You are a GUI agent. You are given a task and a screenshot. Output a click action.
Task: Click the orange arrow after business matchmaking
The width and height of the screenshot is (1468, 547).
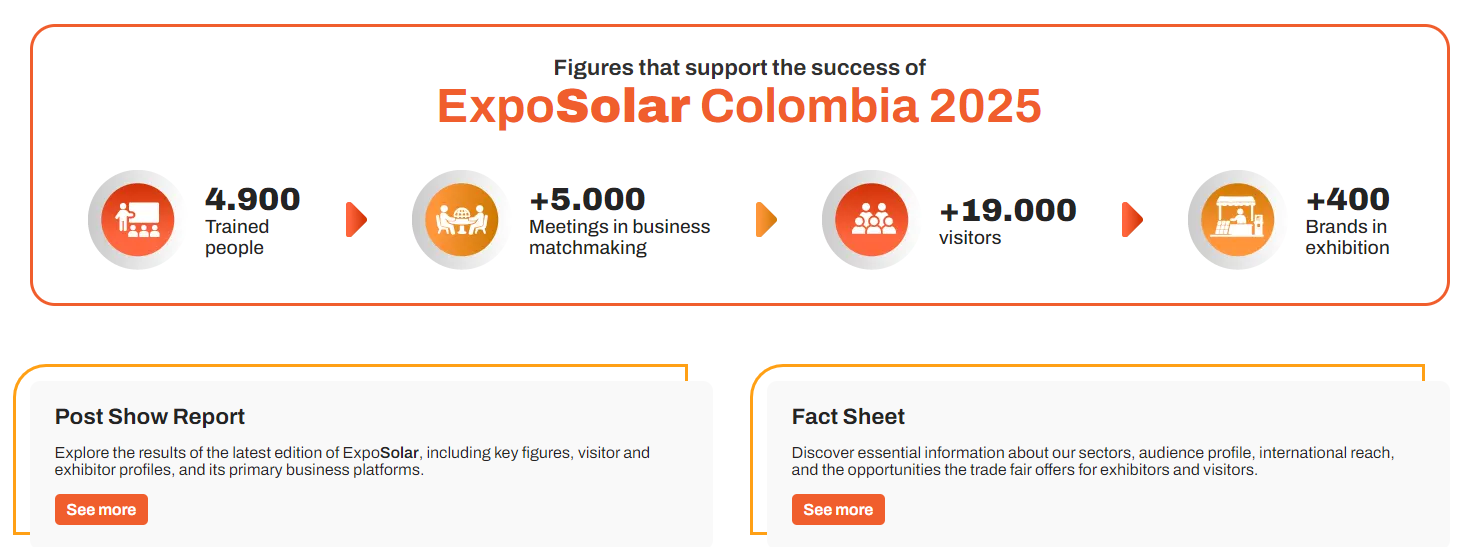coord(766,219)
